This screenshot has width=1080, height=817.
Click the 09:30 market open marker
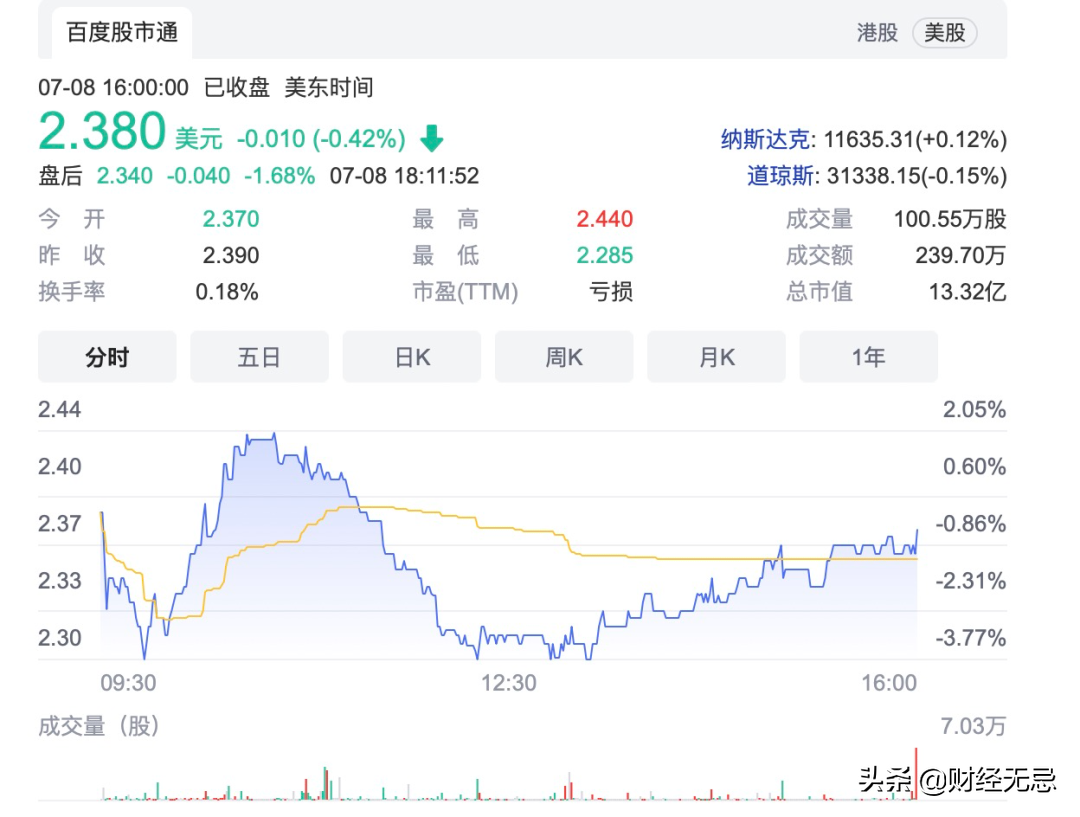point(128,683)
